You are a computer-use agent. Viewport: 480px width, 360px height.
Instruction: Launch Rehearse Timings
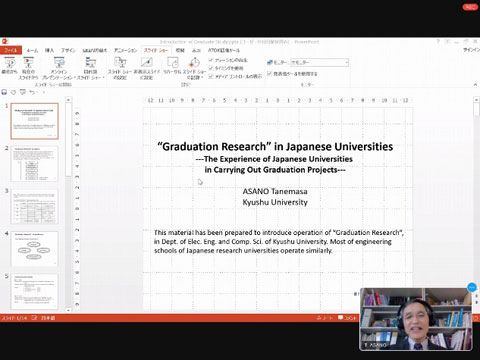[x=172, y=66]
